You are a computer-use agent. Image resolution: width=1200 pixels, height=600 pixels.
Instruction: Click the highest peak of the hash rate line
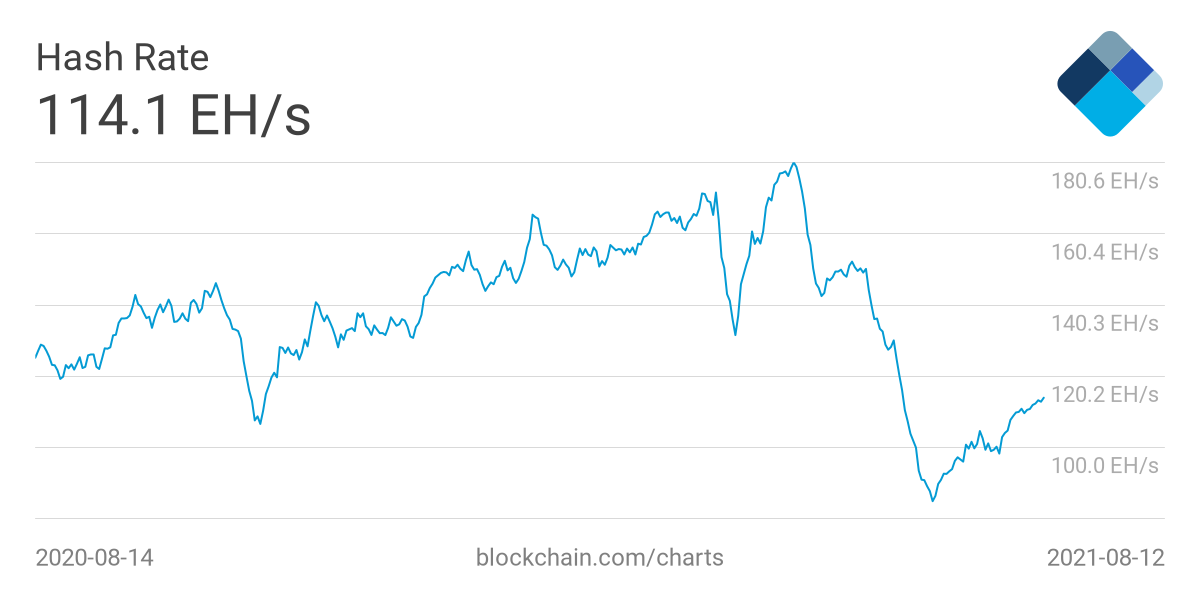coord(793,163)
